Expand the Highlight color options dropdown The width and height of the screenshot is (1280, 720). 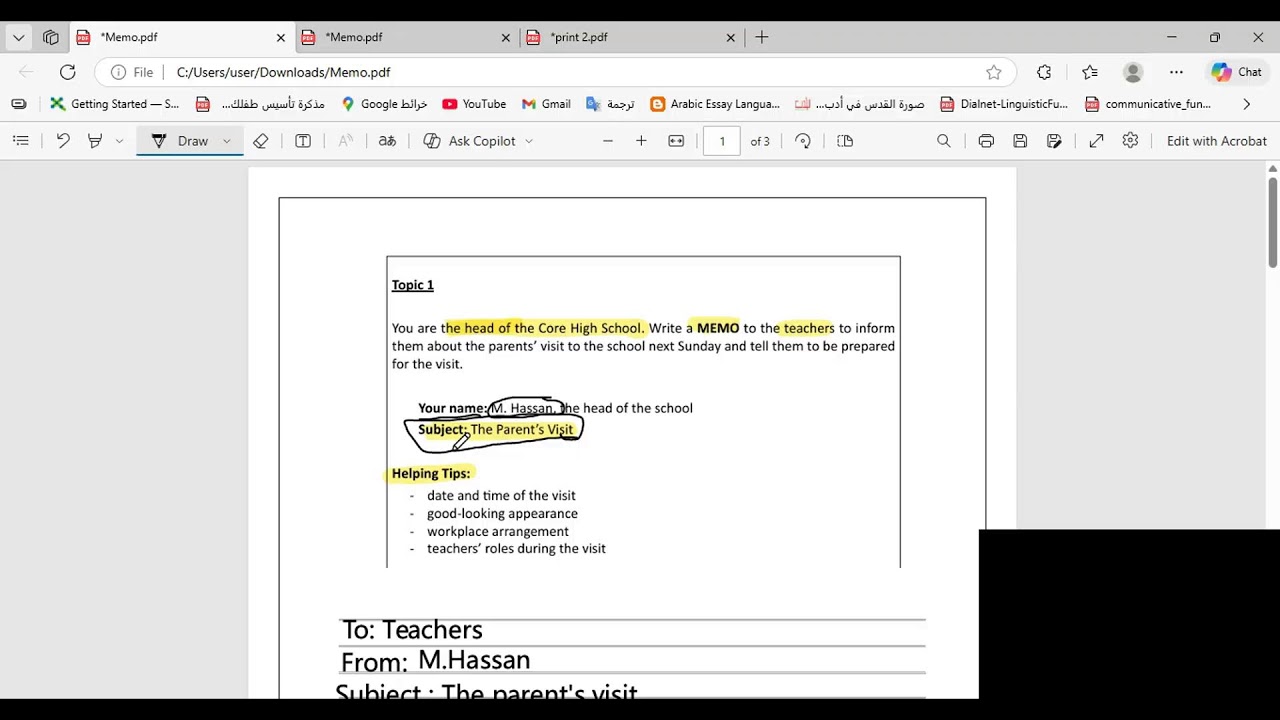pos(119,141)
